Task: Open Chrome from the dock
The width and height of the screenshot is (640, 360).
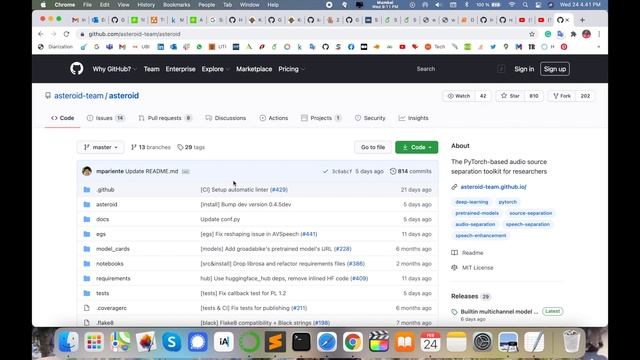Action: 353,341
